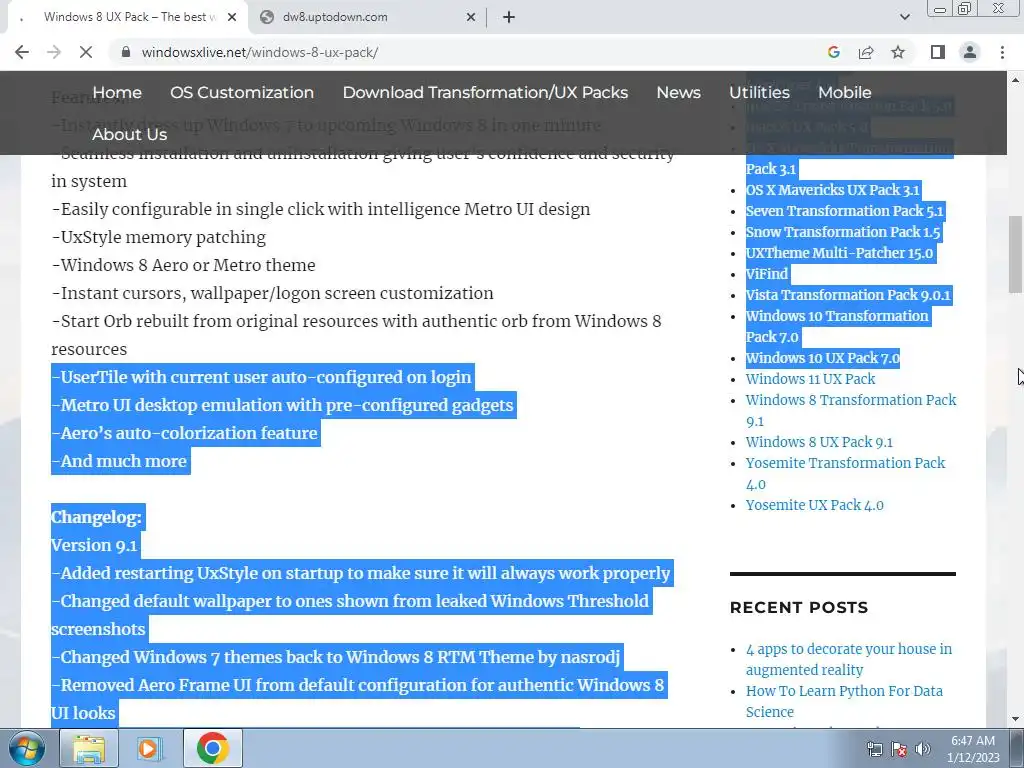Open Download Transformation/UX Packs menu
1024x768 pixels.
(485, 93)
